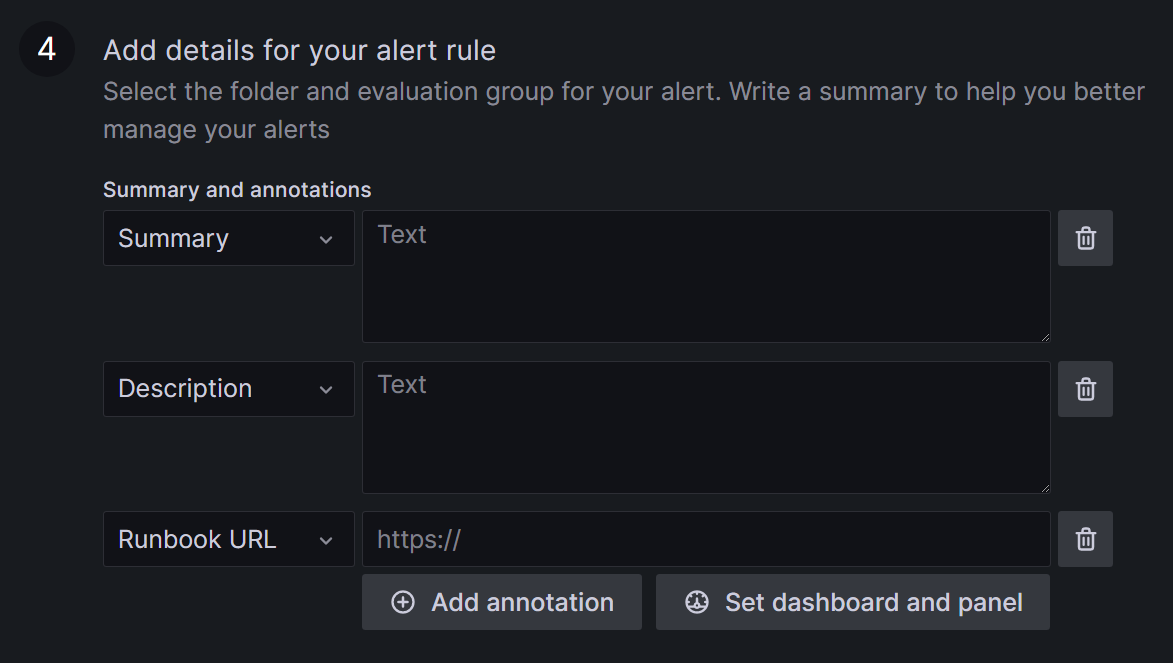Screen dimensions: 1173x663
Task: Remove the Description annotation via trash icon
Action: (x=1085, y=389)
